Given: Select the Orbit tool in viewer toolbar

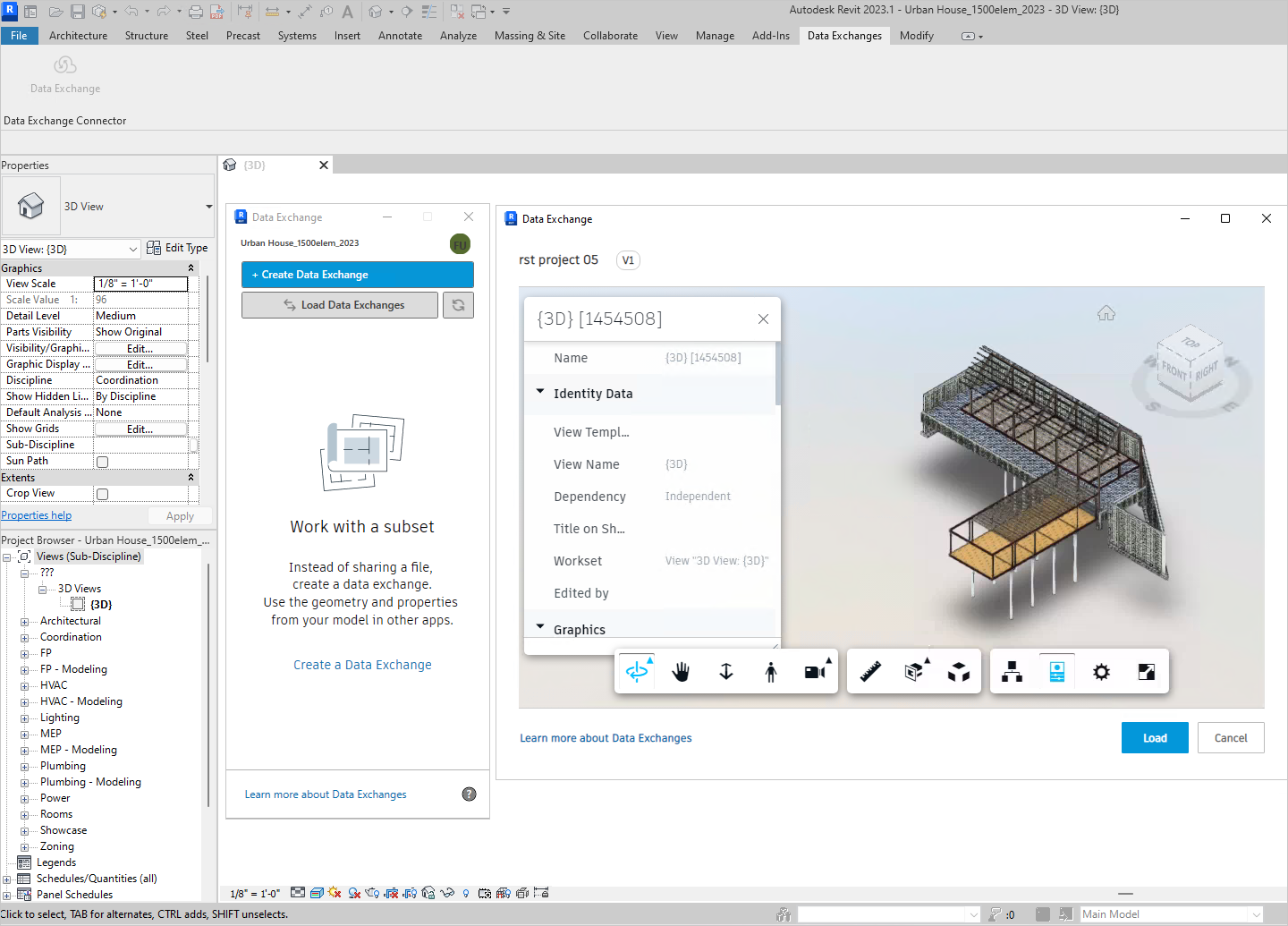Looking at the screenshot, I should coord(637,671).
